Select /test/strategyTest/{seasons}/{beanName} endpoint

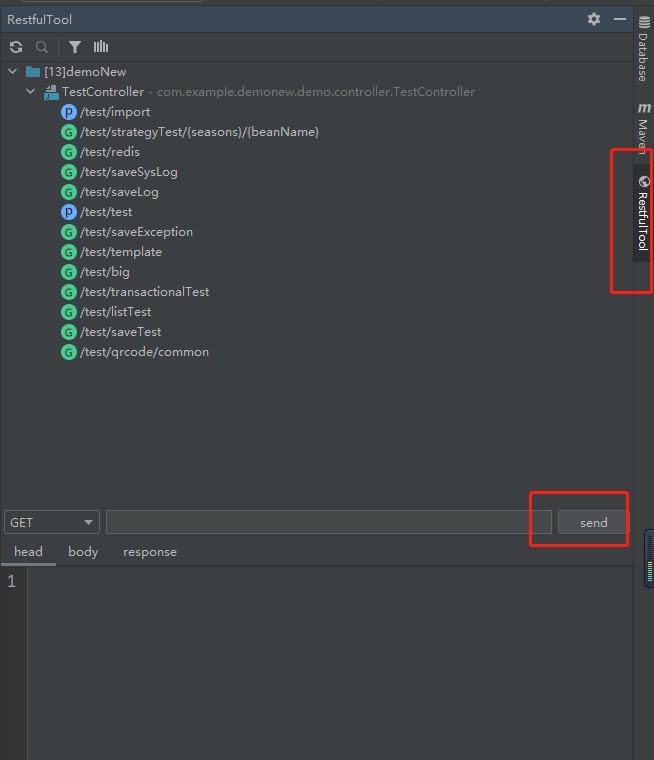199,132
